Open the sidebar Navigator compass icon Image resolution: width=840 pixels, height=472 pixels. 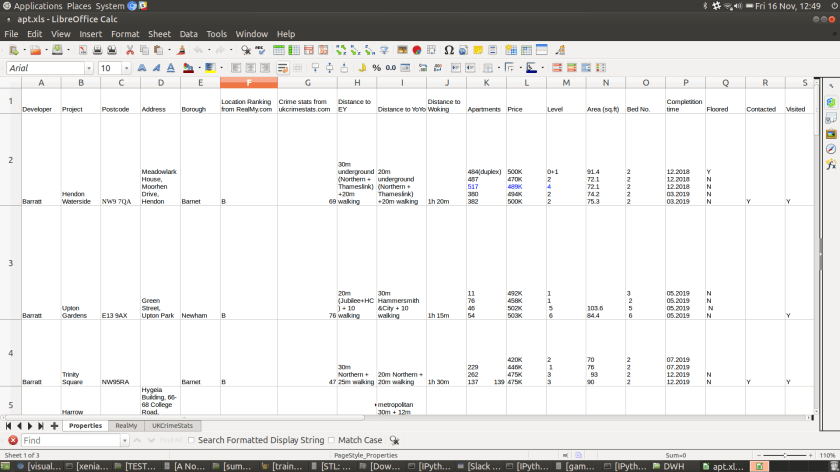[831, 149]
